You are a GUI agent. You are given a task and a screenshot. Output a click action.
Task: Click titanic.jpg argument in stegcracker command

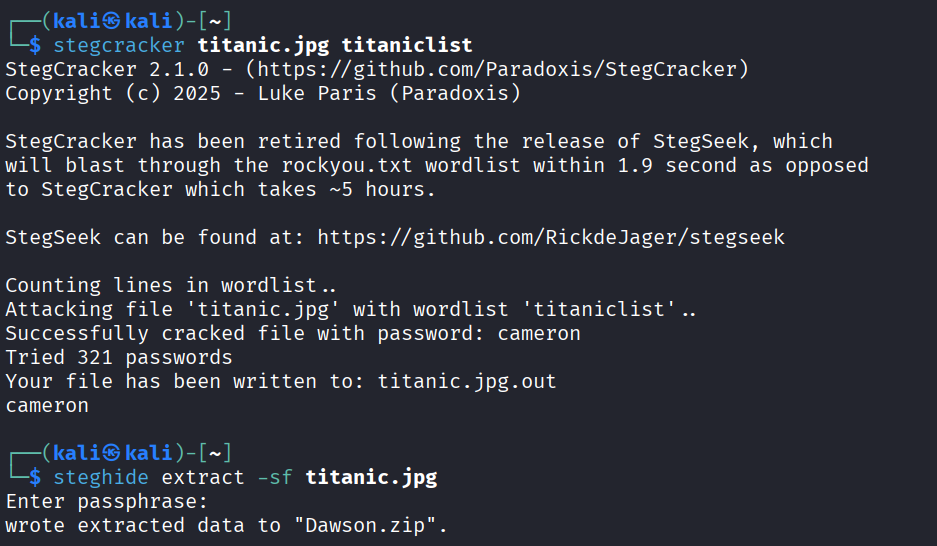[264, 45]
